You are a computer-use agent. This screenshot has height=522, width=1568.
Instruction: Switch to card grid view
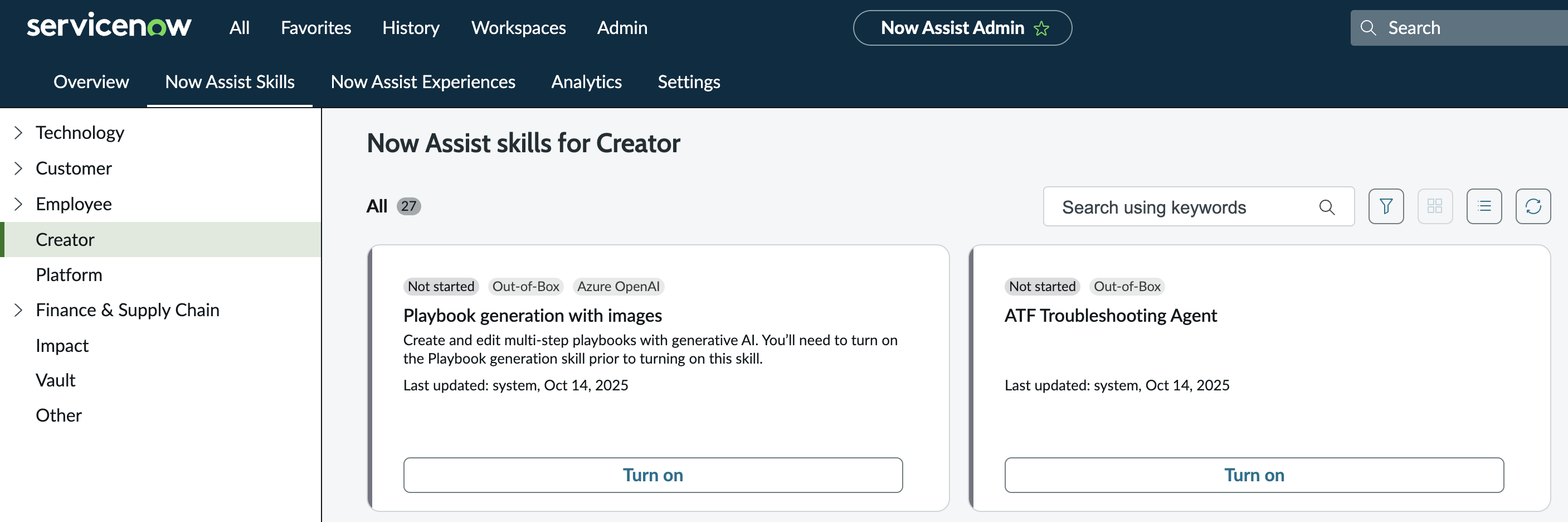click(x=1435, y=206)
